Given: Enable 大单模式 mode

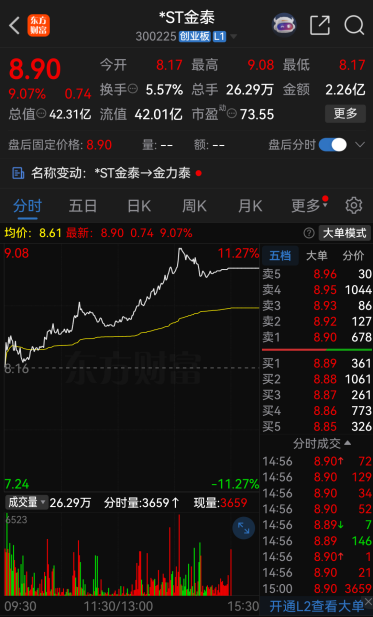Looking at the screenshot, I should 345,233.
